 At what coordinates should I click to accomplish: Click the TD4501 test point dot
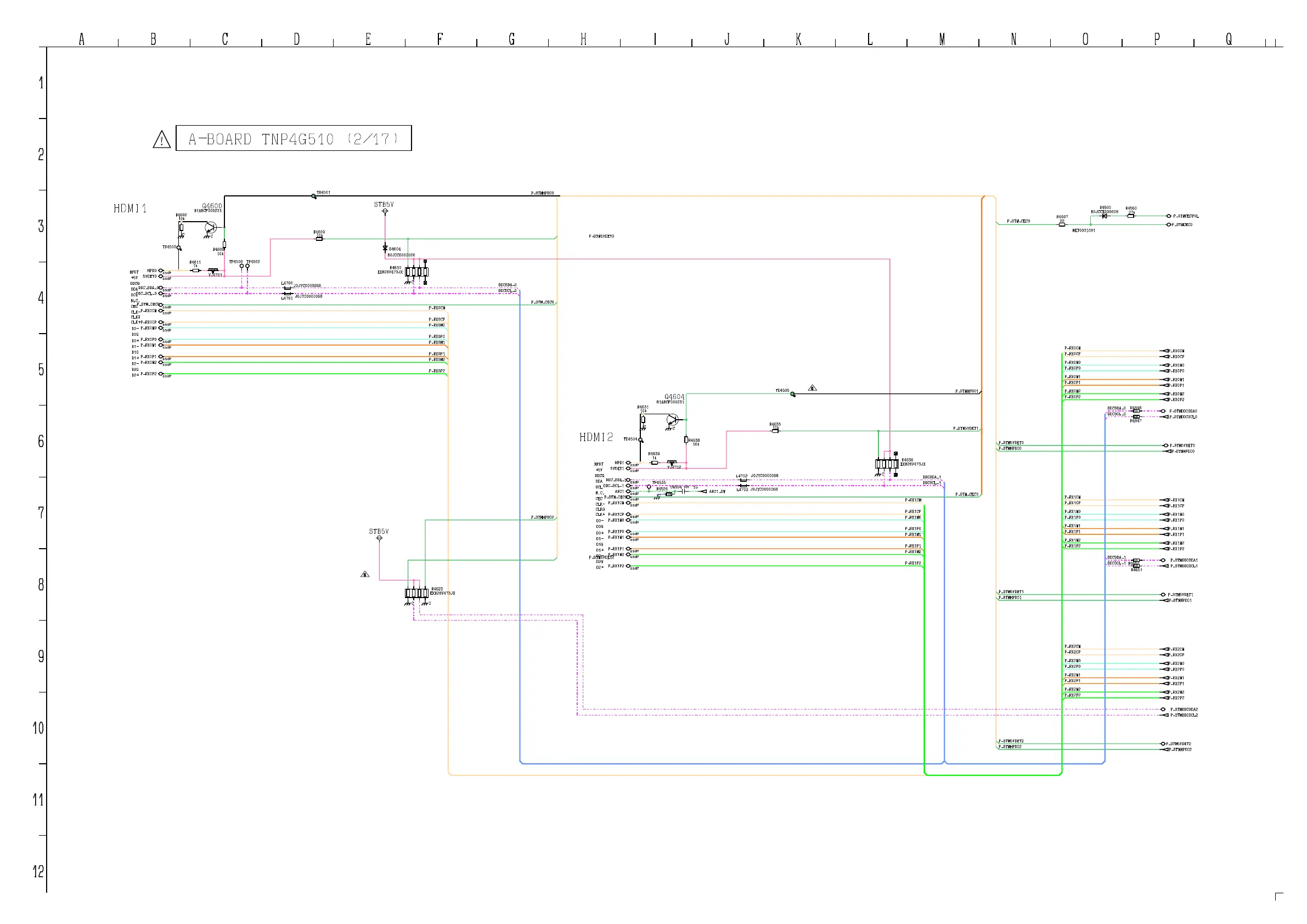pyautogui.click(x=314, y=196)
